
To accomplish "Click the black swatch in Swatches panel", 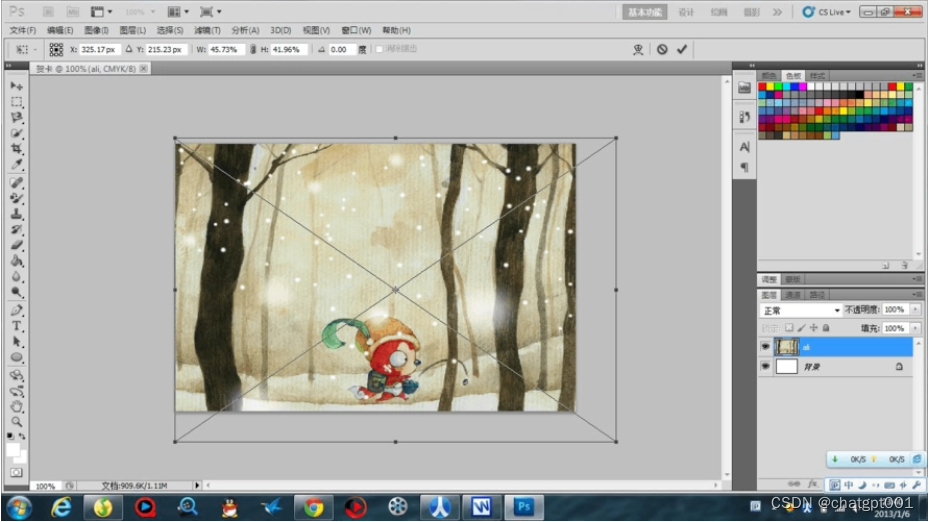I will click(x=859, y=95).
